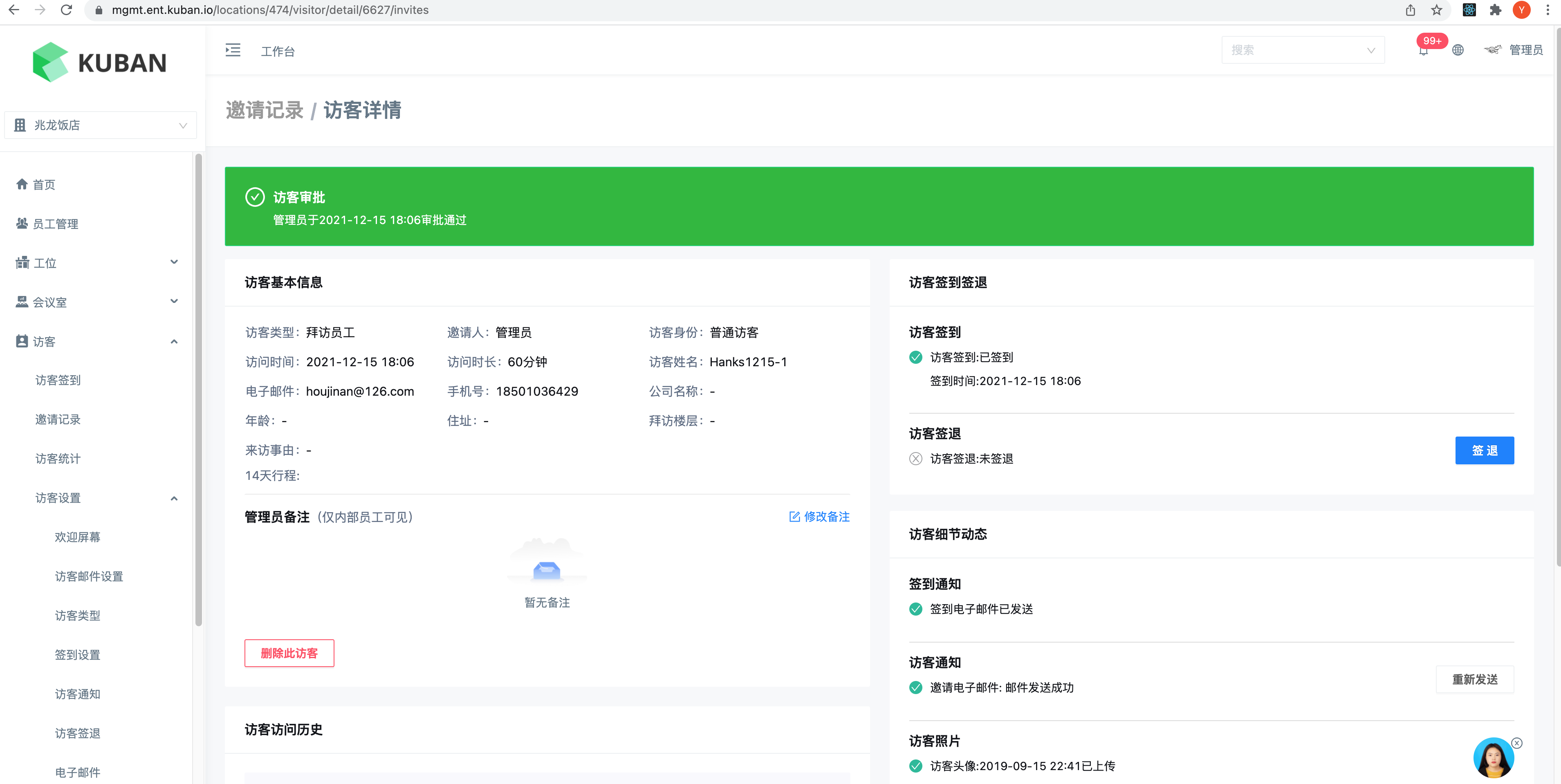The width and height of the screenshot is (1561, 784).
Task: Go to 邀请记录 submenu item
Action: click(58, 419)
